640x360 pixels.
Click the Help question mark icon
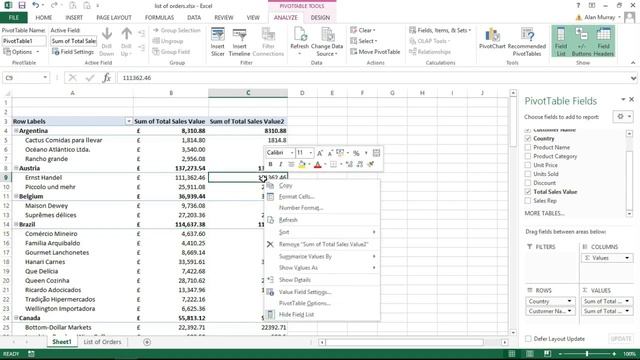(578, 6)
